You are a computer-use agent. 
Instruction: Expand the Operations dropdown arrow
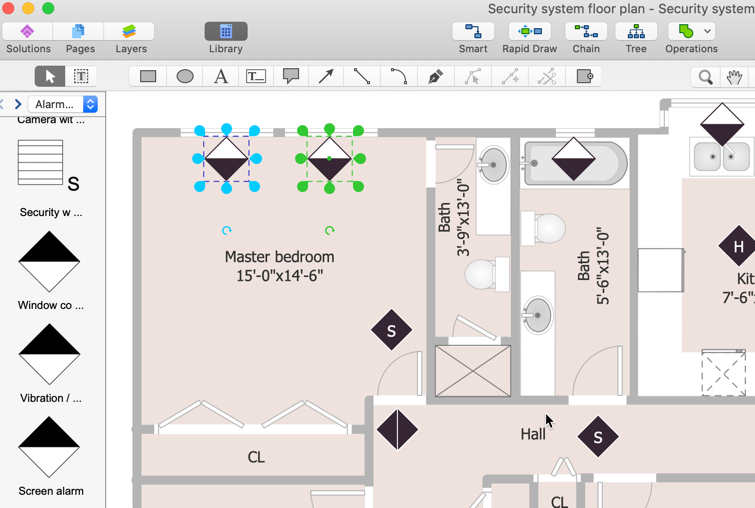coord(708,32)
